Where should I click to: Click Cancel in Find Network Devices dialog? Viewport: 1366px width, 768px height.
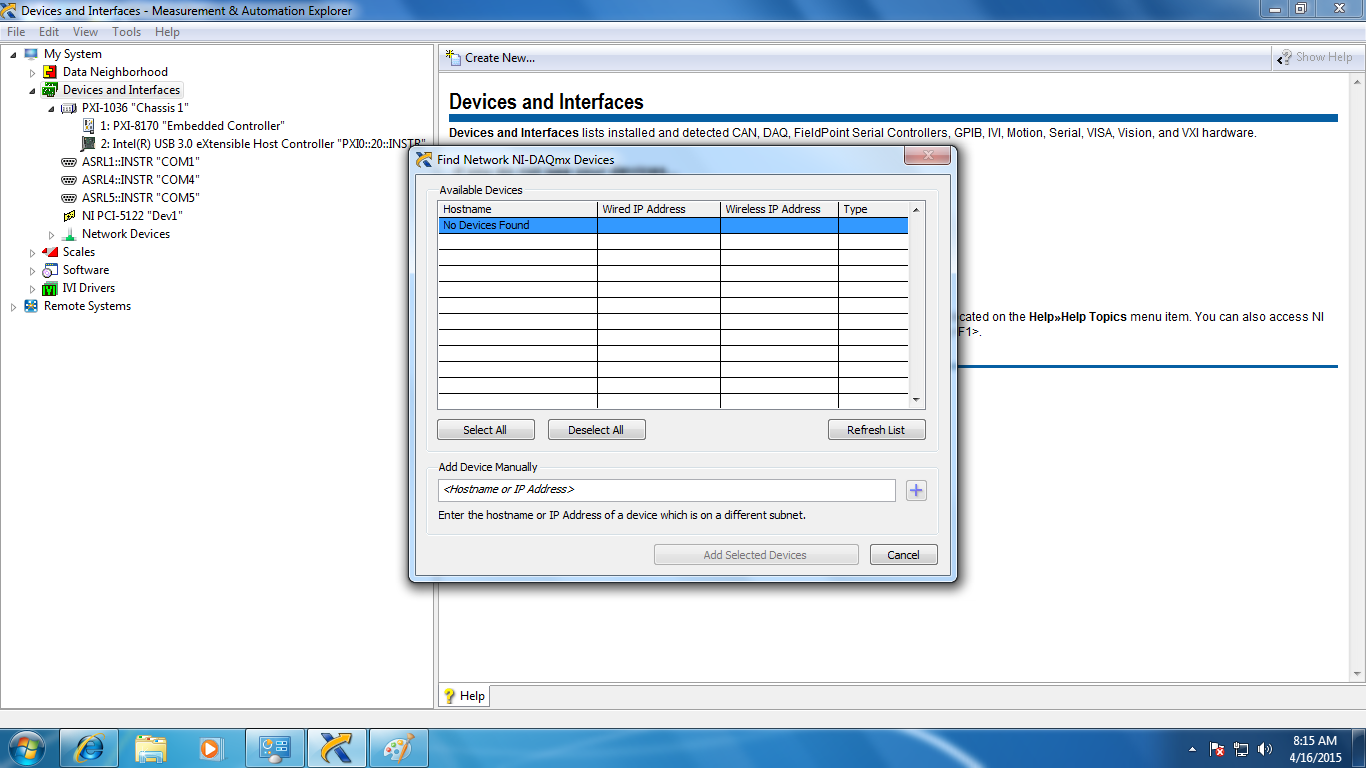tap(903, 555)
